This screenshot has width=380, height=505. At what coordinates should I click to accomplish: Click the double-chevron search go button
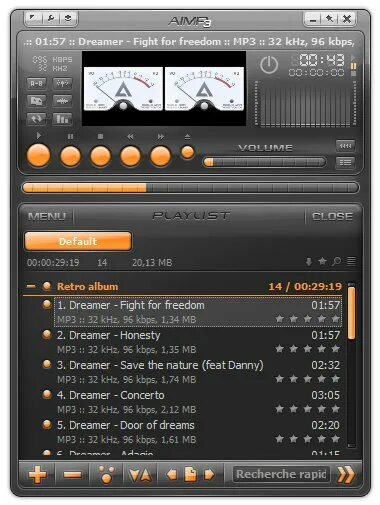[346, 475]
